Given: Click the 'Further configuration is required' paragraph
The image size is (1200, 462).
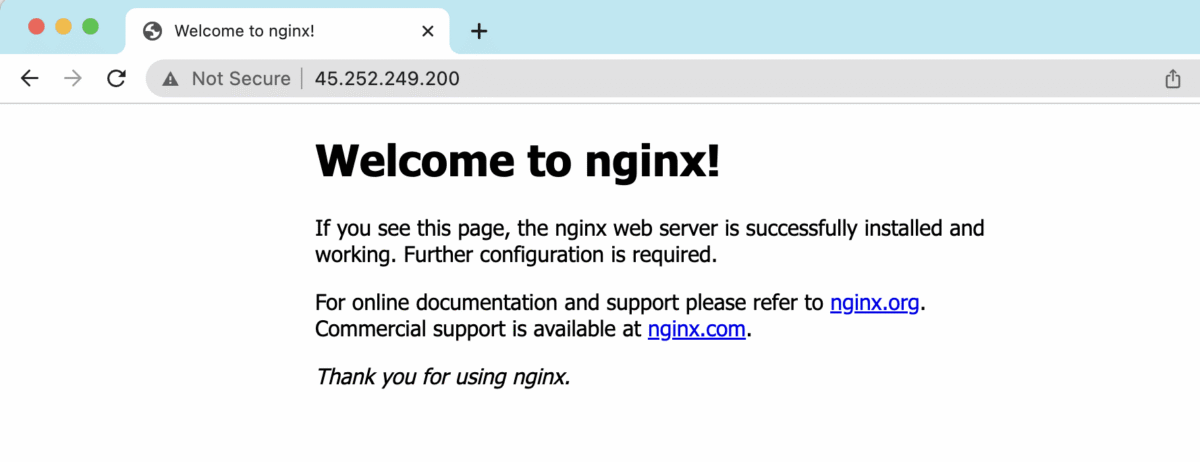Looking at the screenshot, I should point(560,254).
